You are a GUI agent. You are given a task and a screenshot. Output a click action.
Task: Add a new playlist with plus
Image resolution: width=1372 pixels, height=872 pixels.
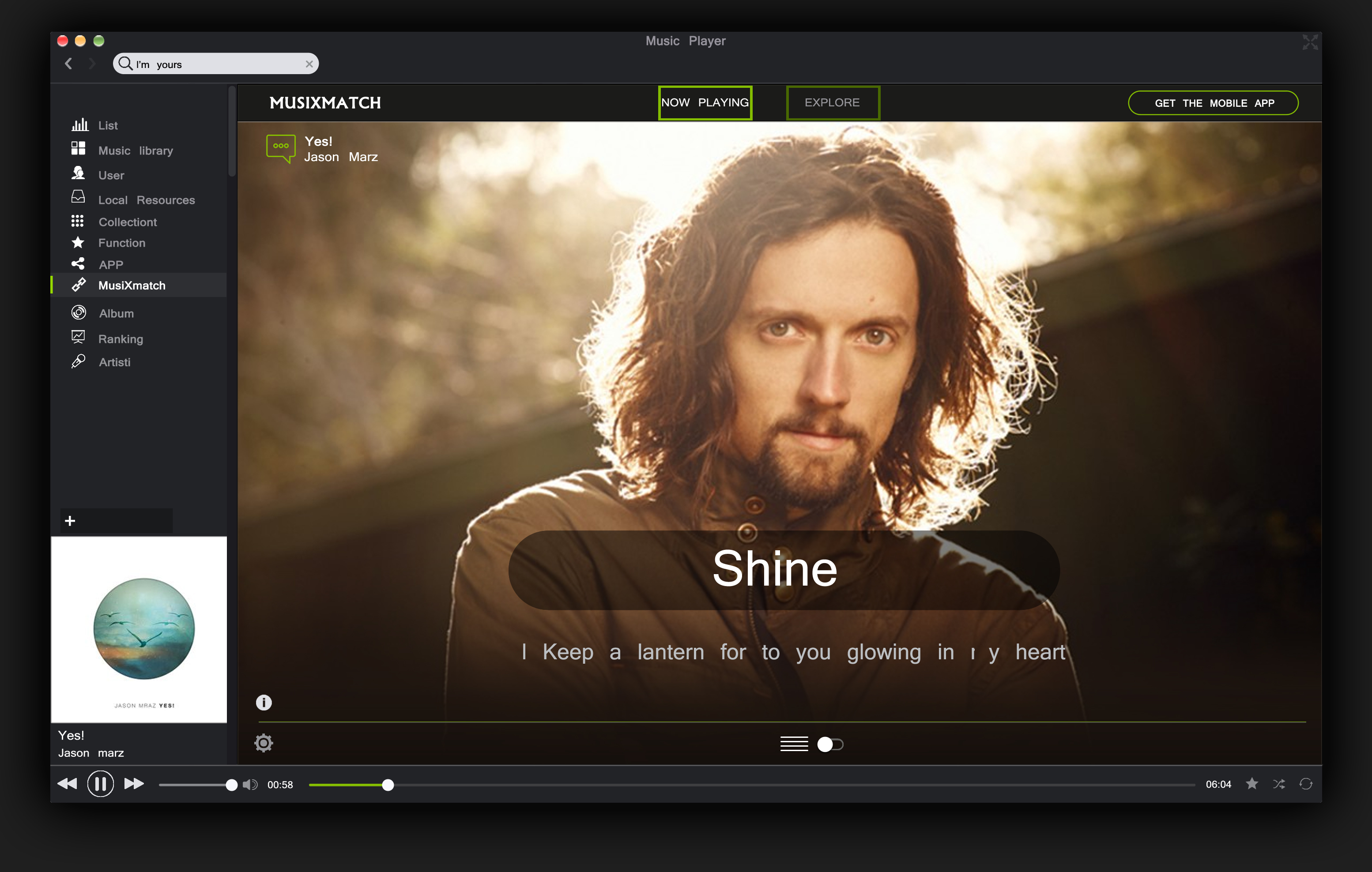(x=70, y=521)
